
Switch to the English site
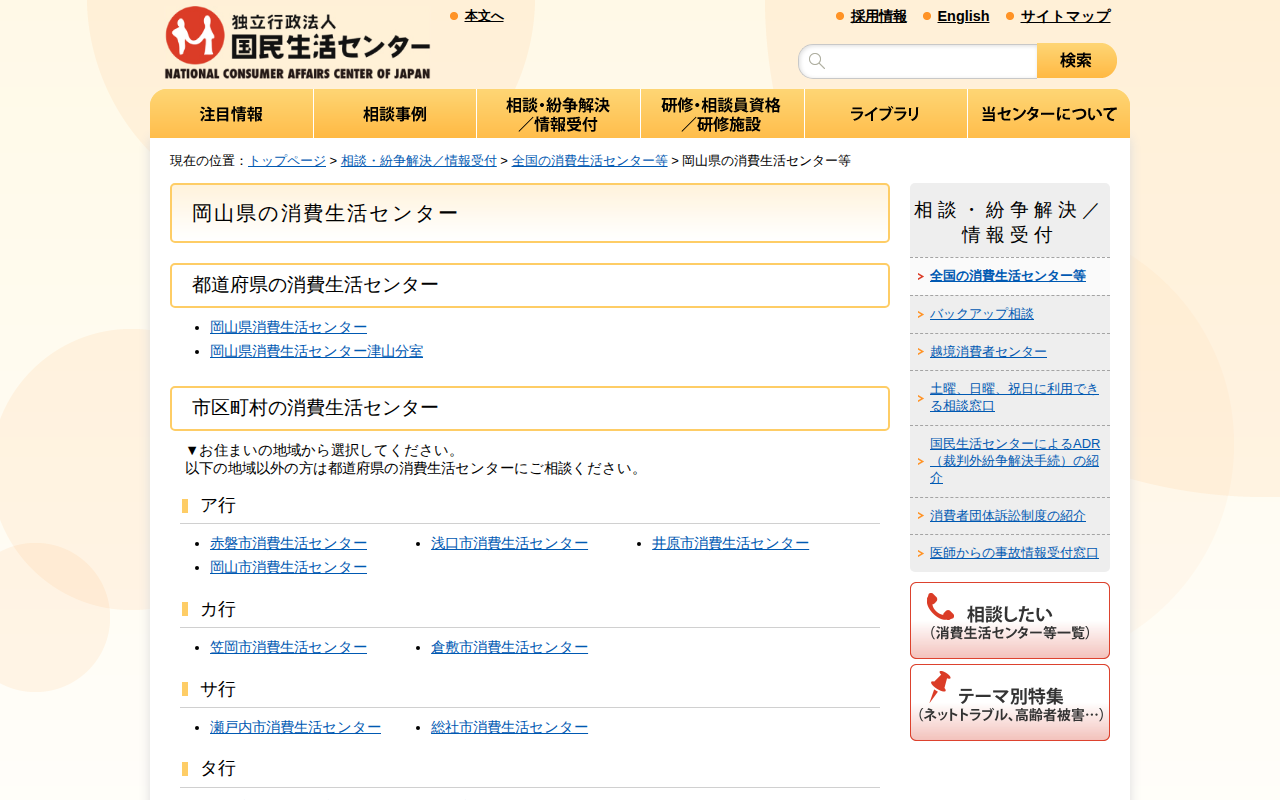click(x=963, y=16)
